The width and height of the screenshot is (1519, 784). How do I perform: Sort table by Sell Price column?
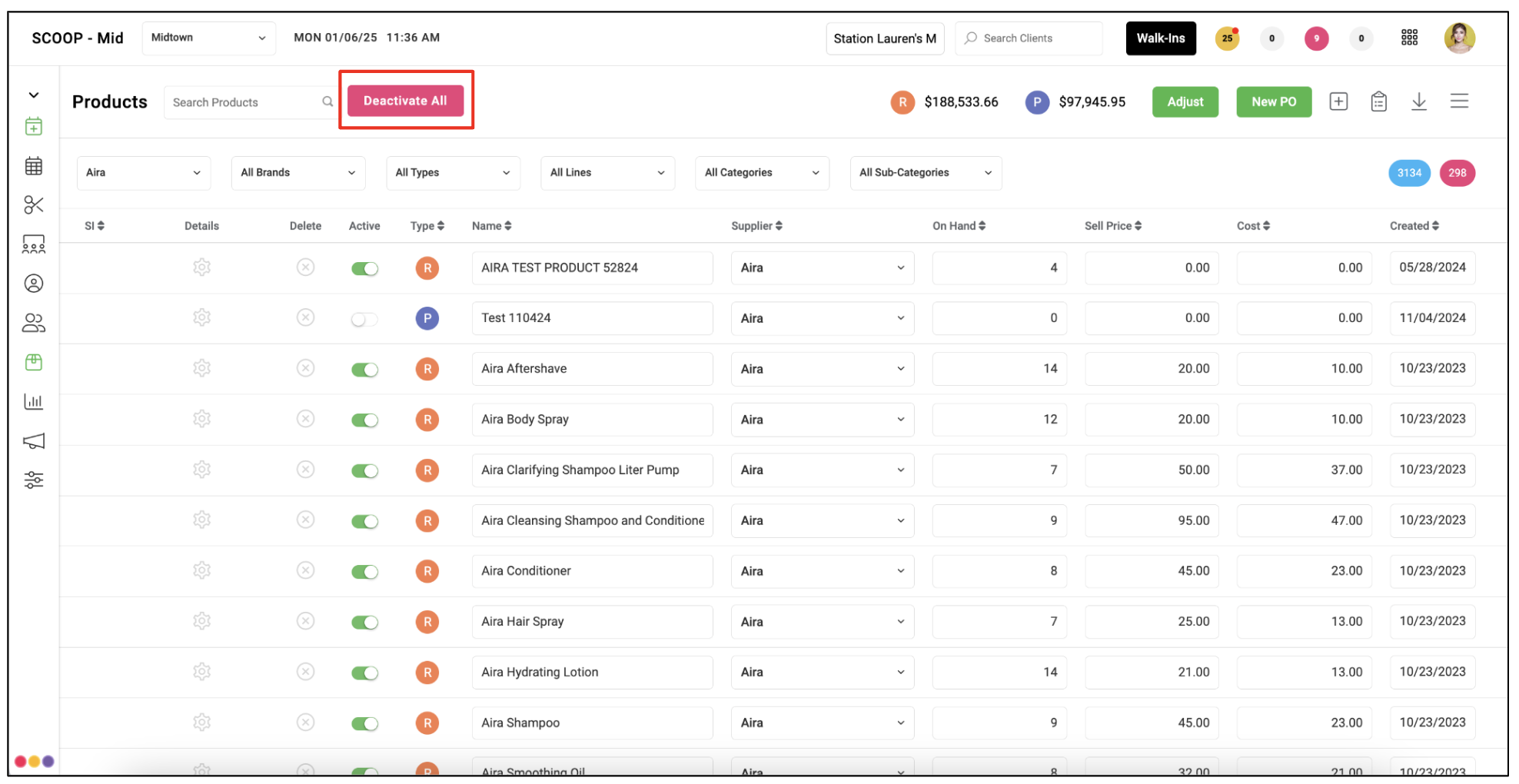[1112, 226]
